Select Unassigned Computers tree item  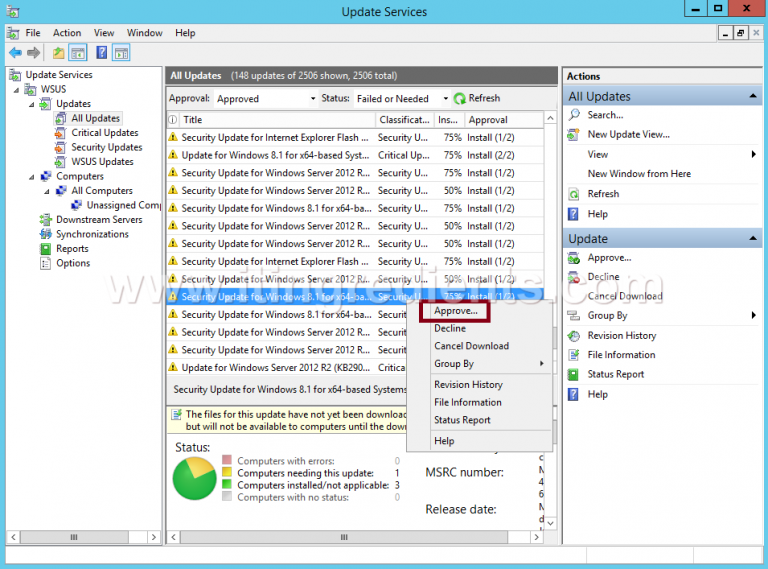click(x=123, y=205)
